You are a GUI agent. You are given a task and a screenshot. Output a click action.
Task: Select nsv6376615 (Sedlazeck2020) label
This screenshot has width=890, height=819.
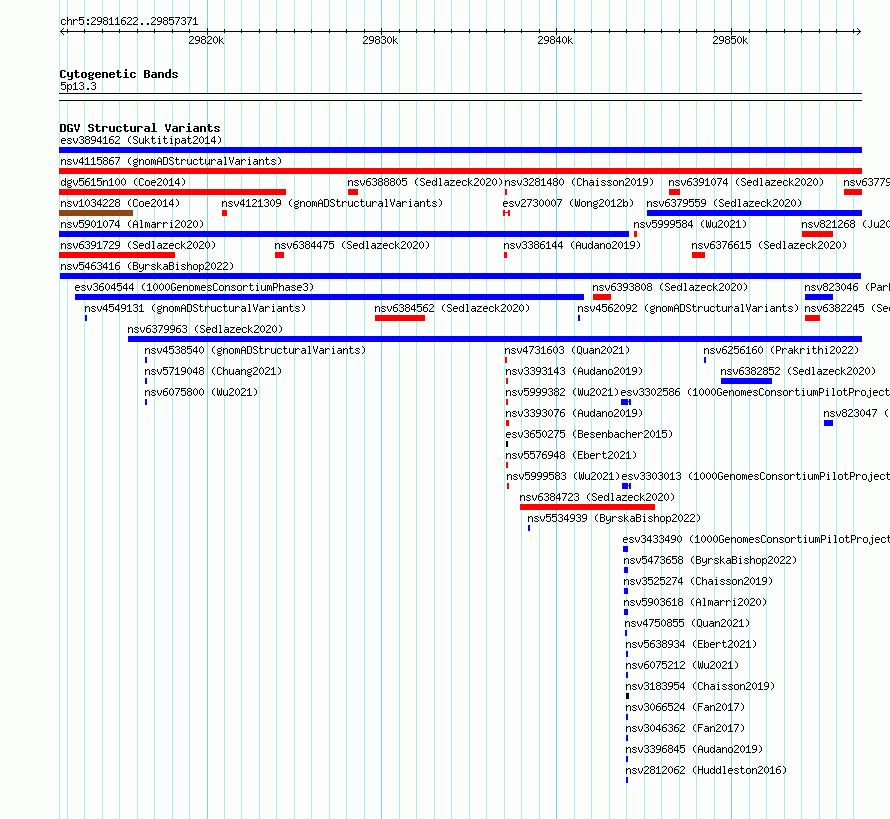[x=769, y=245]
